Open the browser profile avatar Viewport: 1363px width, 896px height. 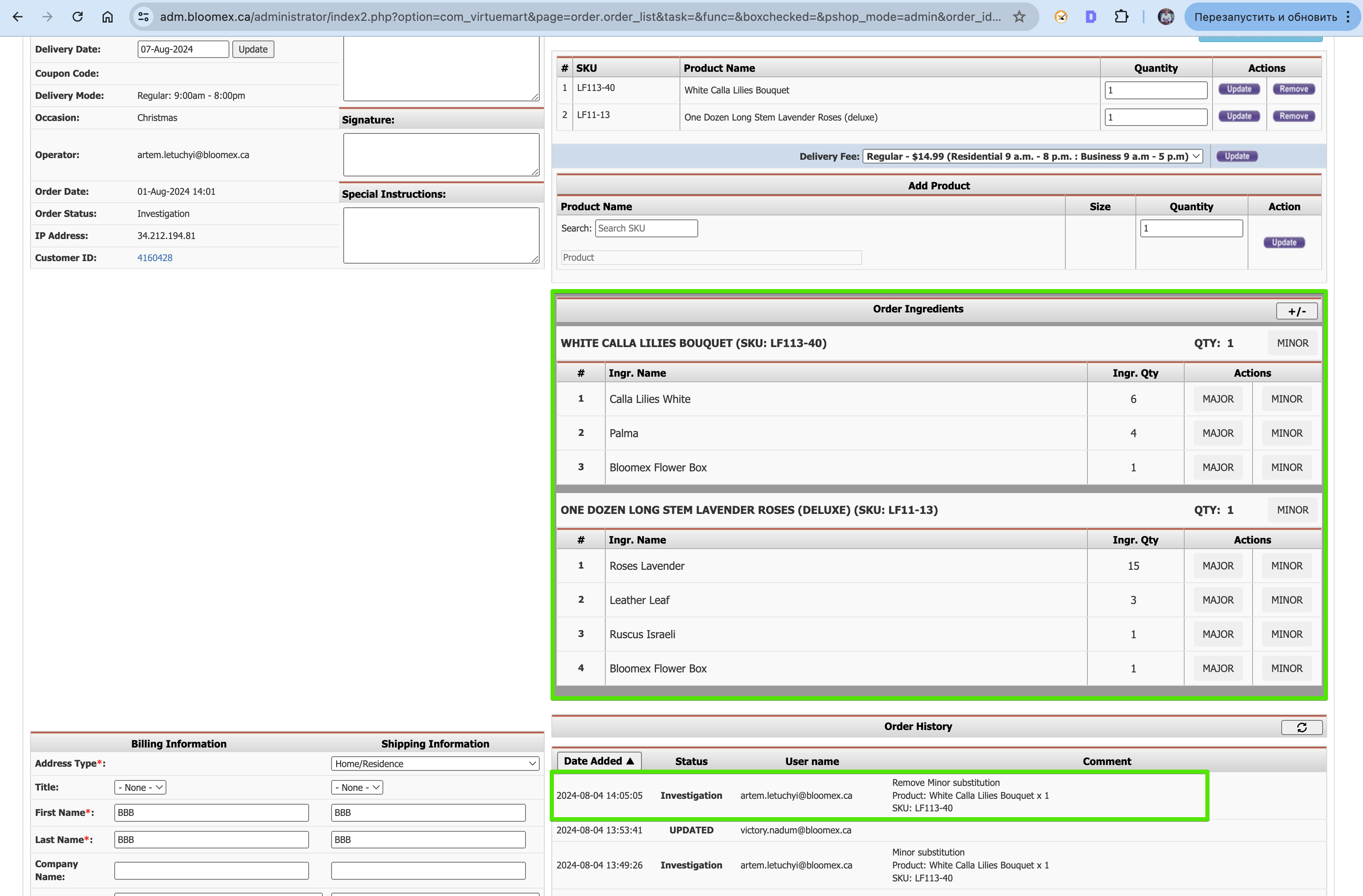coord(1165,17)
